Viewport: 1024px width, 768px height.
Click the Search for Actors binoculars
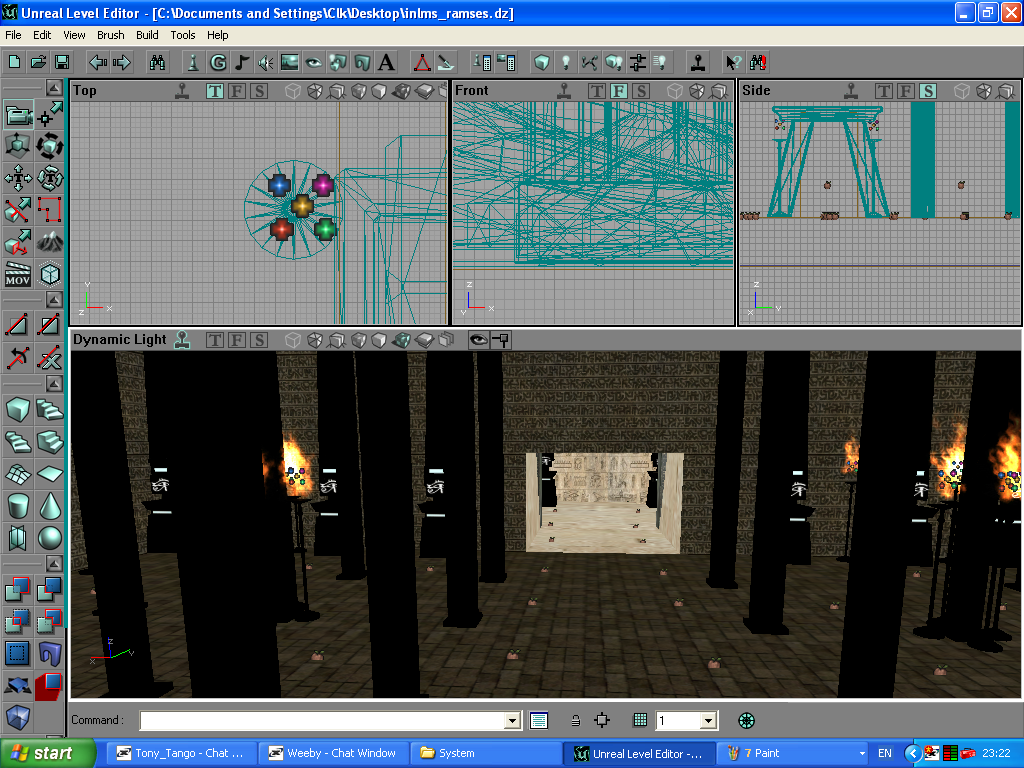(x=157, y=62)
